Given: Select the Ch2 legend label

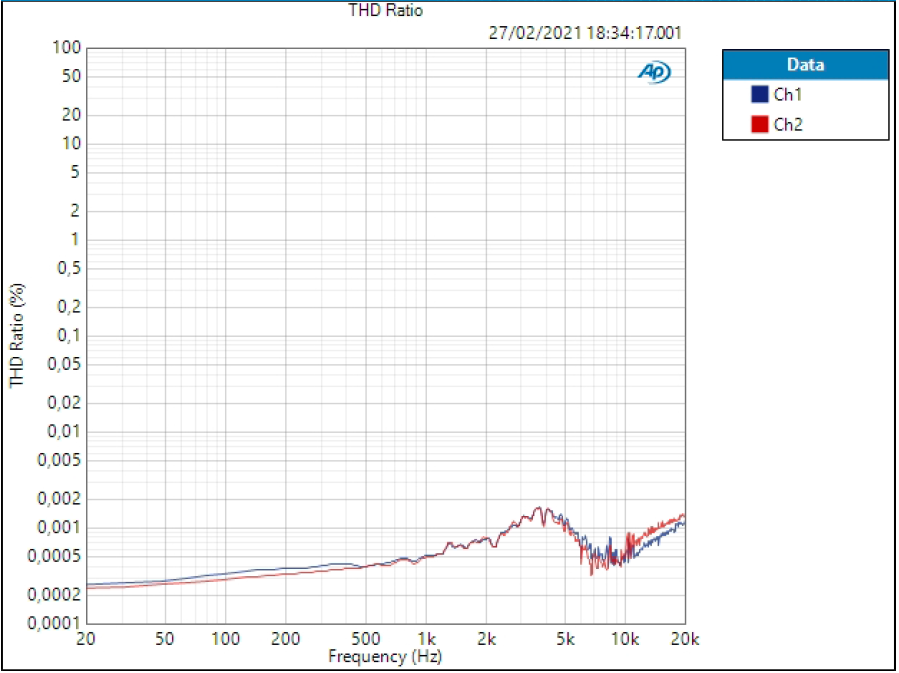Looking at the screenshot, I should [x=788, y=124].
